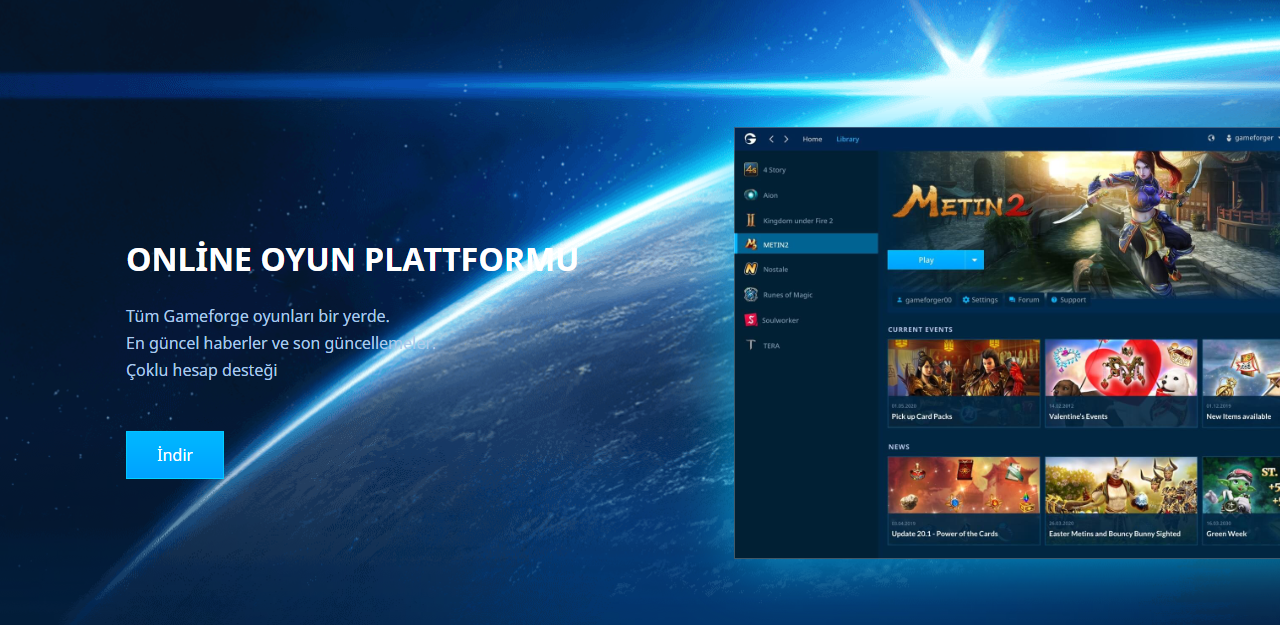Click the forward navigation arrow
1280x625 pixels.
coord(786,139)
